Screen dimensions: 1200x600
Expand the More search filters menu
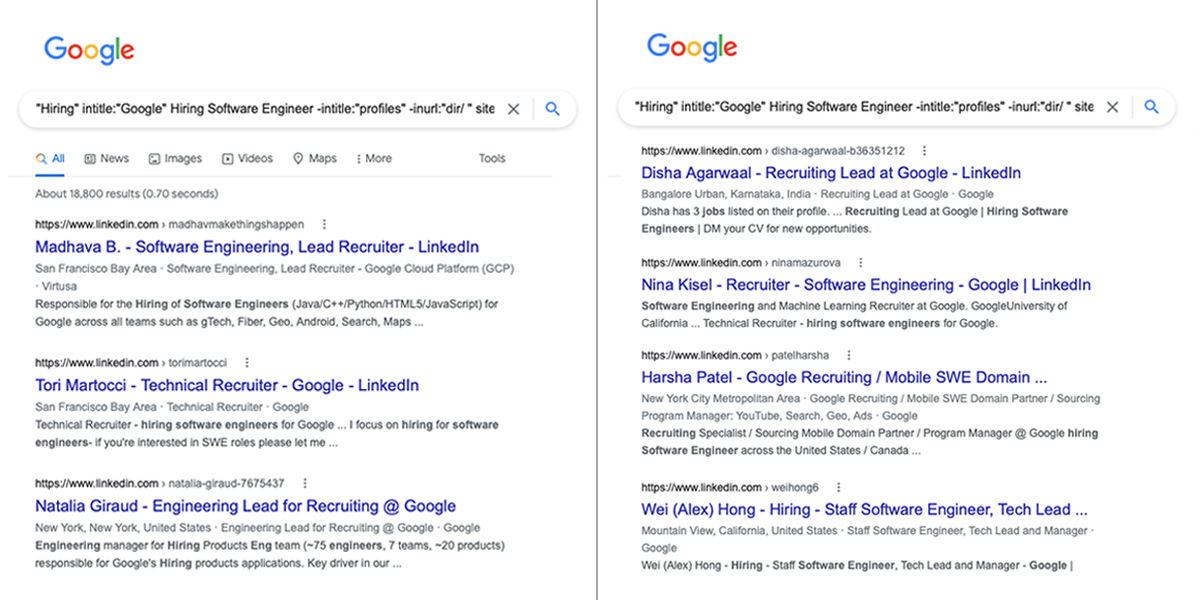(372, 158)
